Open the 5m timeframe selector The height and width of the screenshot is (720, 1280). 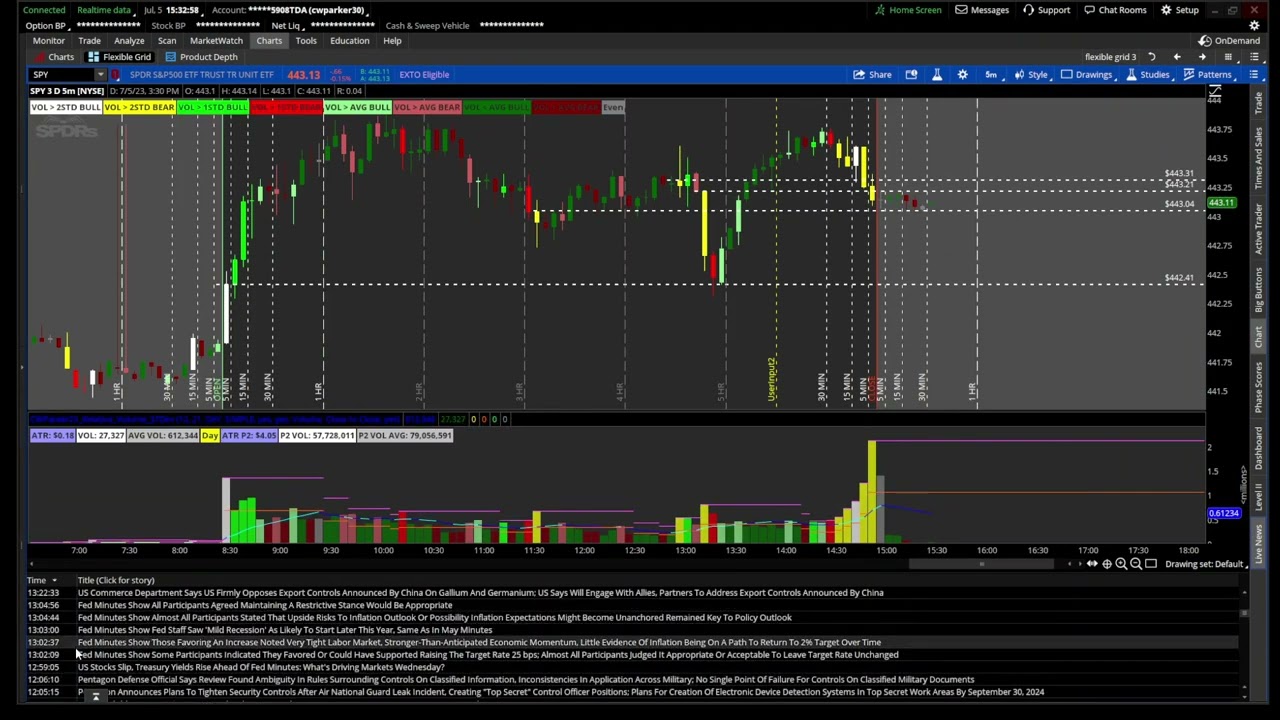click(991, 74)
